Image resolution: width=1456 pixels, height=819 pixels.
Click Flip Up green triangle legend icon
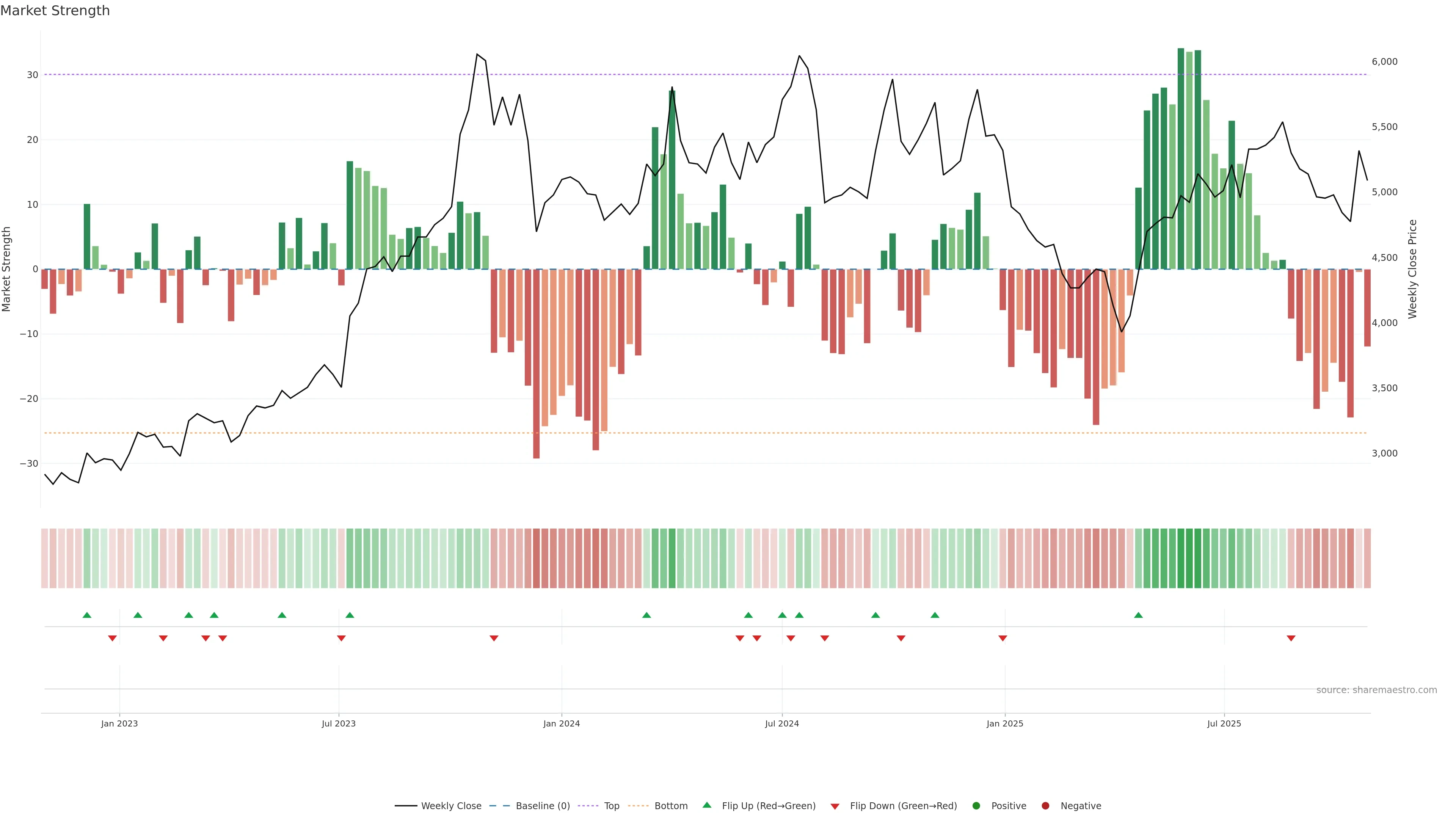pyautogui.click(x=706, y=805)
